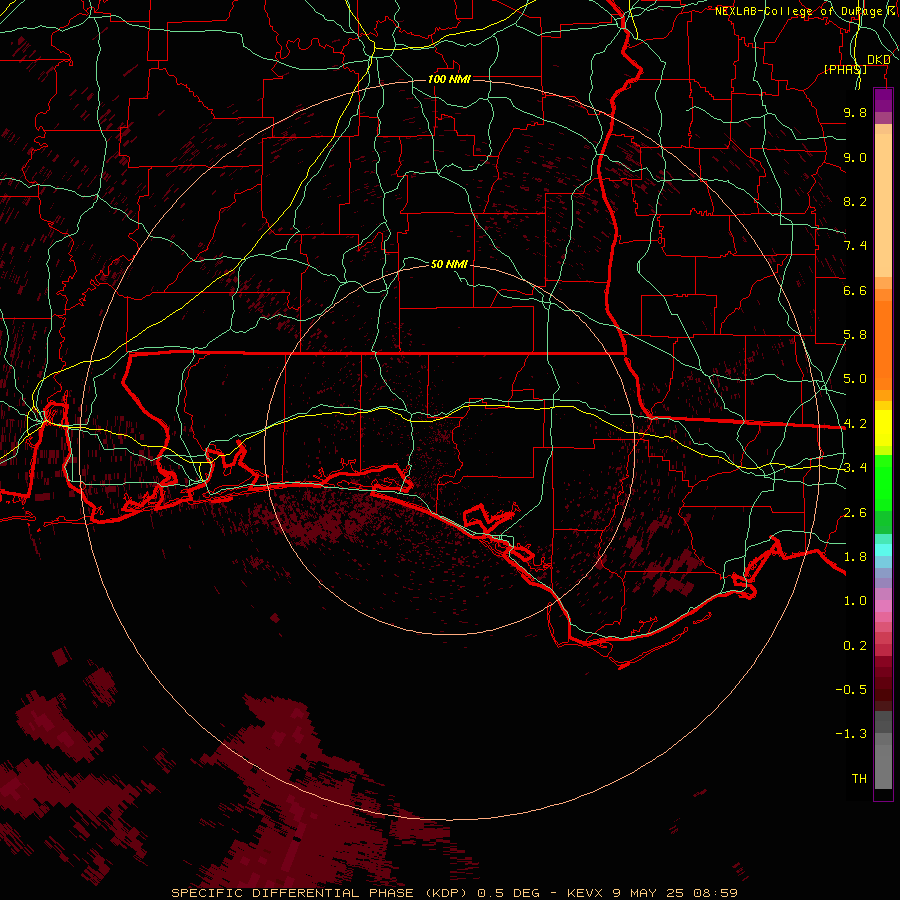Click the 8.2 value on the color scale
The width and height of the screenshot is (900, 900).
tap(855, 201)
